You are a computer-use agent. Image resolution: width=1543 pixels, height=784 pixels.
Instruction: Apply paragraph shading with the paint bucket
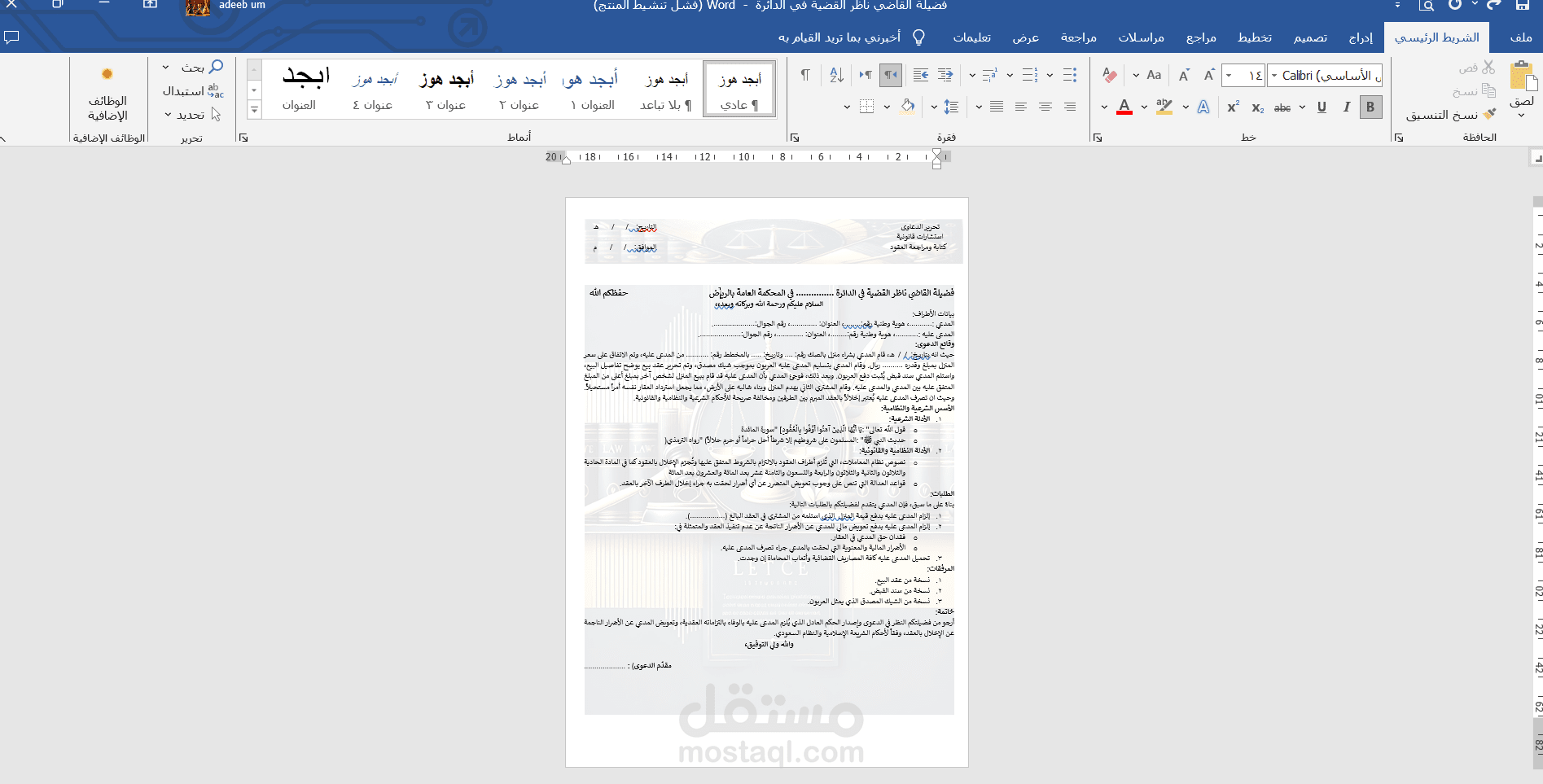(x=907, y=107)
